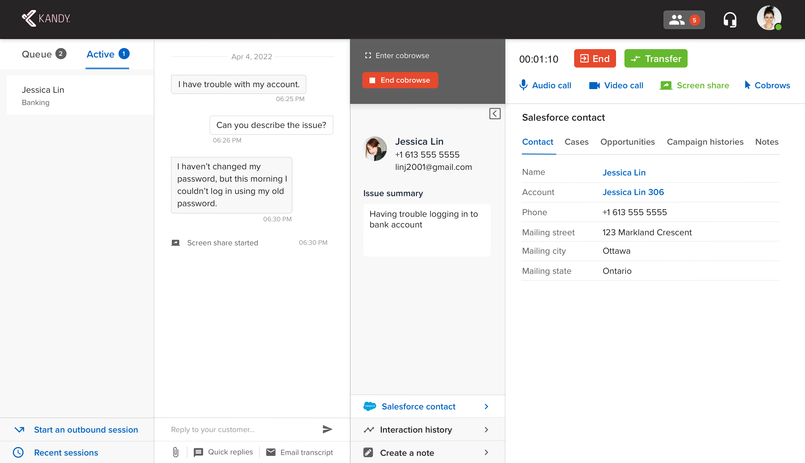Expand Create a note

pos(428,453)
